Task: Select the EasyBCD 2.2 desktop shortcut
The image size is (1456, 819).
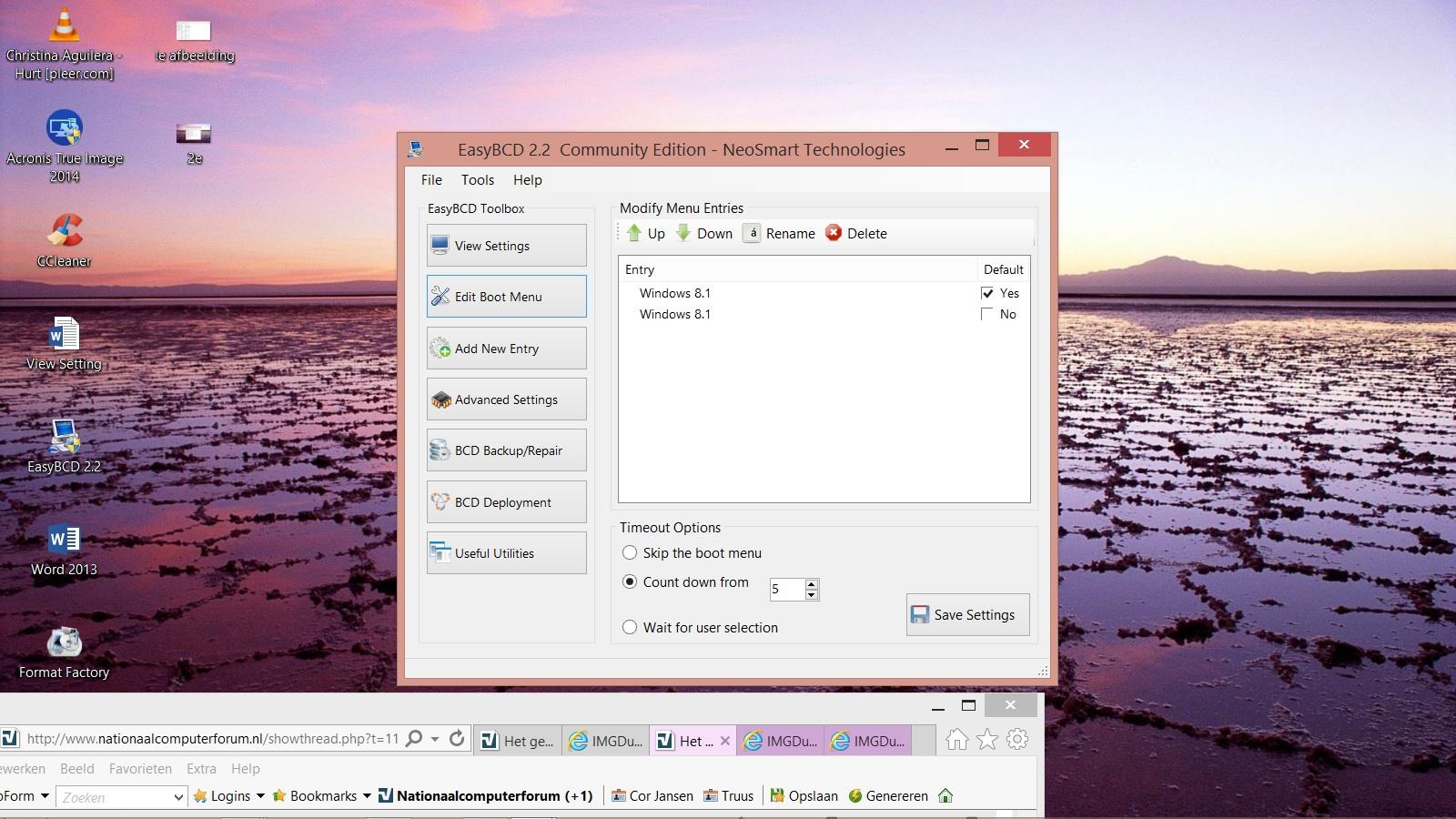Action: pyautogui.click(x=64, y=447)
